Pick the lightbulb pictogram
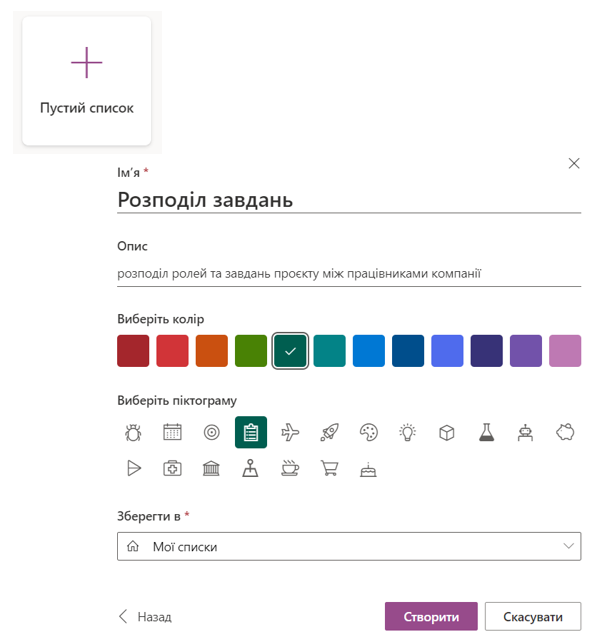The image size is (605, 643). (408, 432)
